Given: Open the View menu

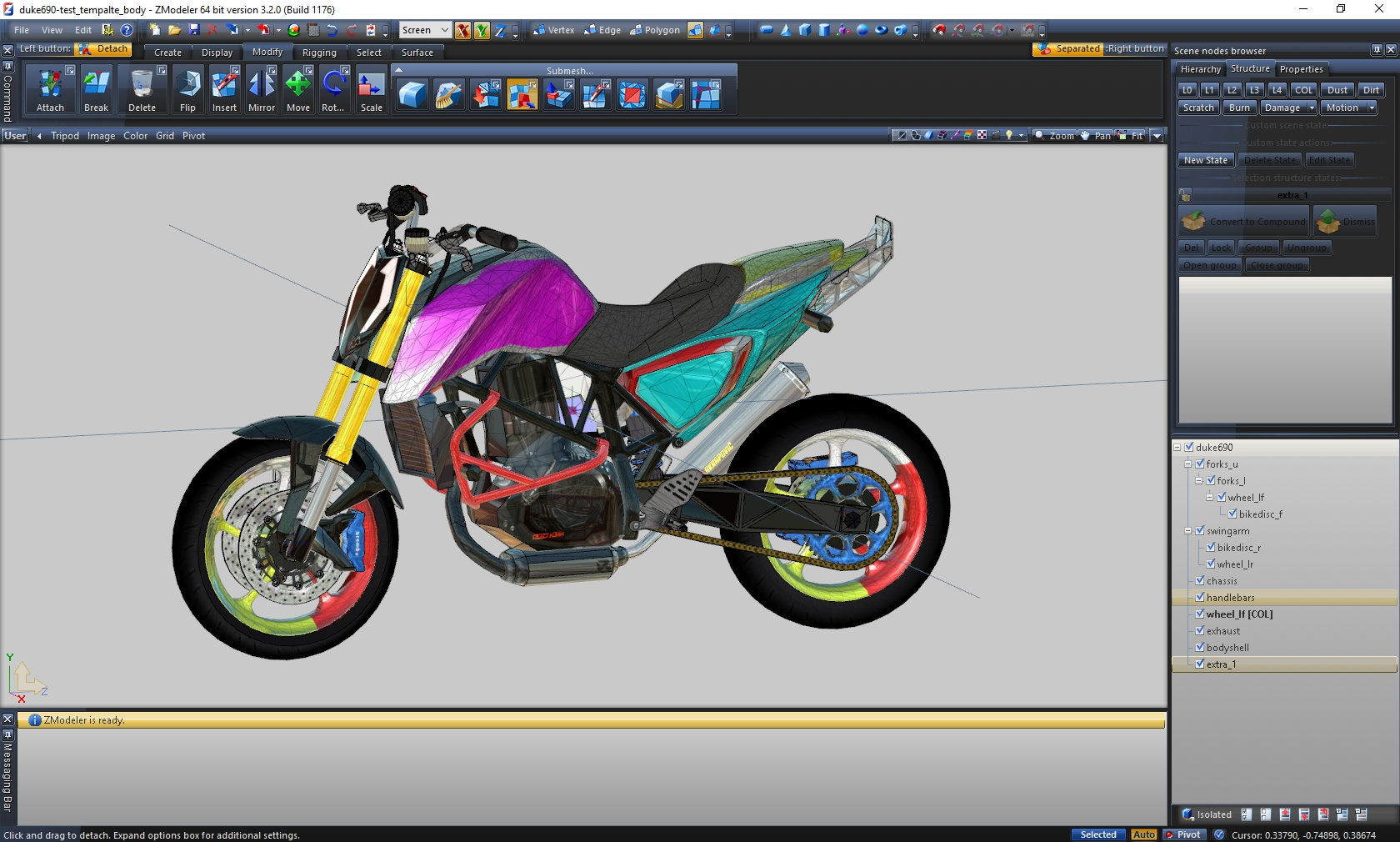Looking at the screenshot, I should [x=52, y=30].
